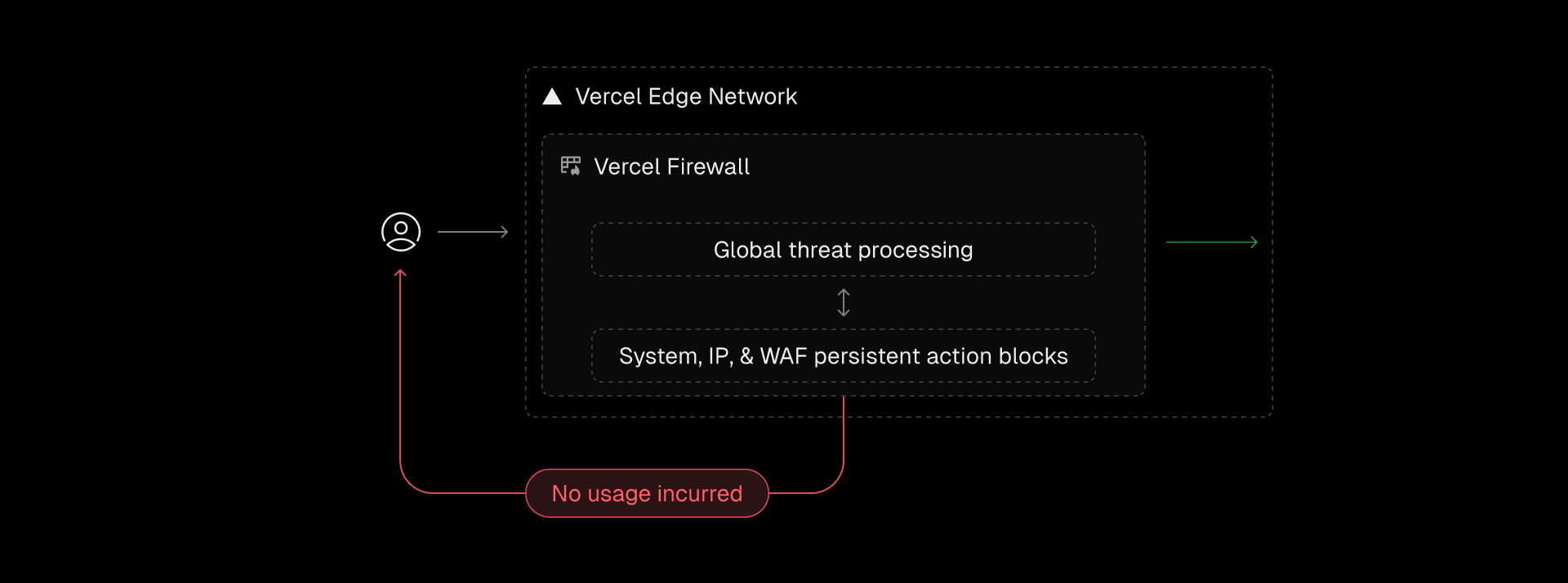Click red line segment right of the pill
This screenshot has width=1568, height=583.
(796, 493)
